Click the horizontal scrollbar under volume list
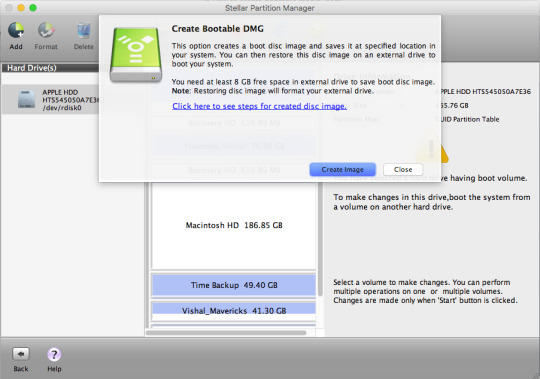Screen dimensions: 540x379 tap(226, 333)
